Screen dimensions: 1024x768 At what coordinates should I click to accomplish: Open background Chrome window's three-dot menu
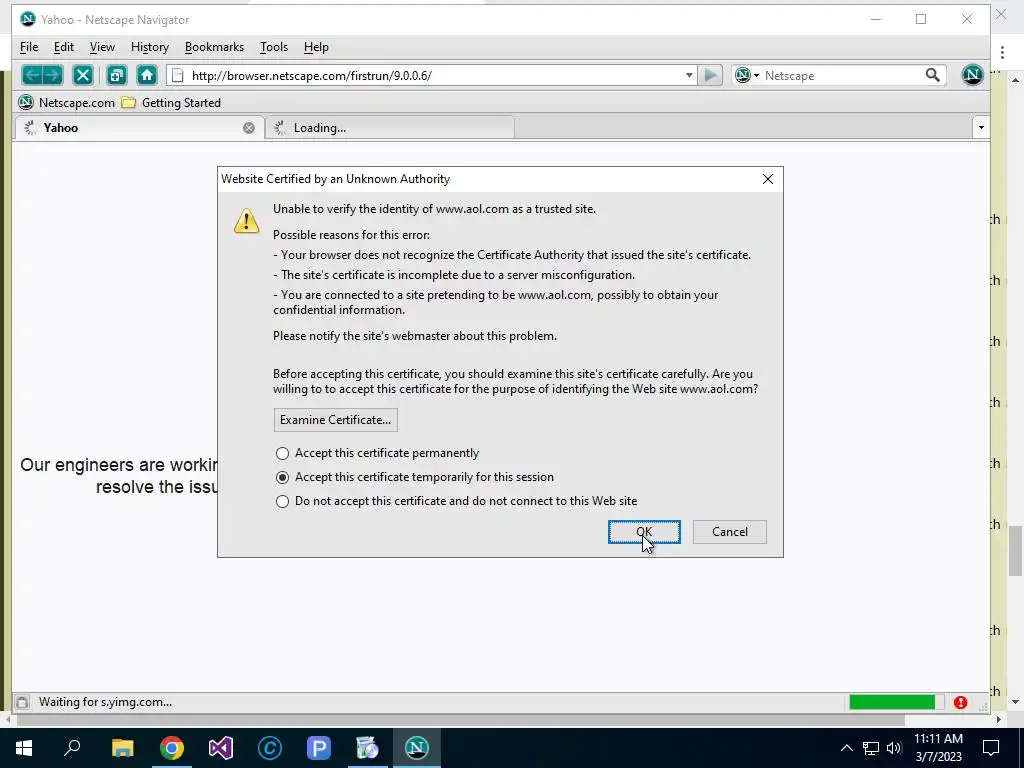pyautogui.click(x=1002, y=53)
